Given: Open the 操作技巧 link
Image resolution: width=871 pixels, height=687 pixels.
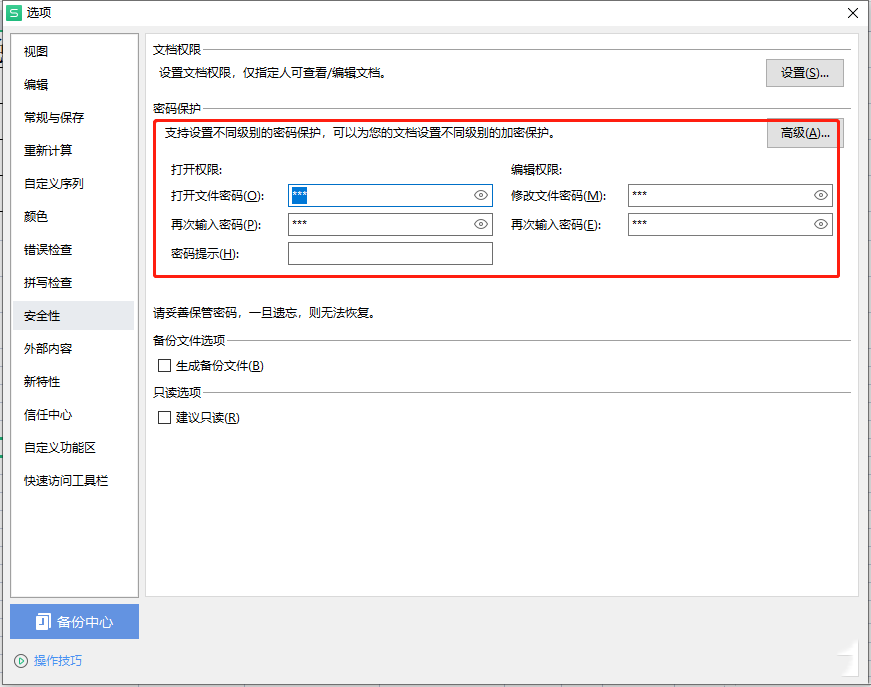Looking at the screenshot, I should [58, 660].
